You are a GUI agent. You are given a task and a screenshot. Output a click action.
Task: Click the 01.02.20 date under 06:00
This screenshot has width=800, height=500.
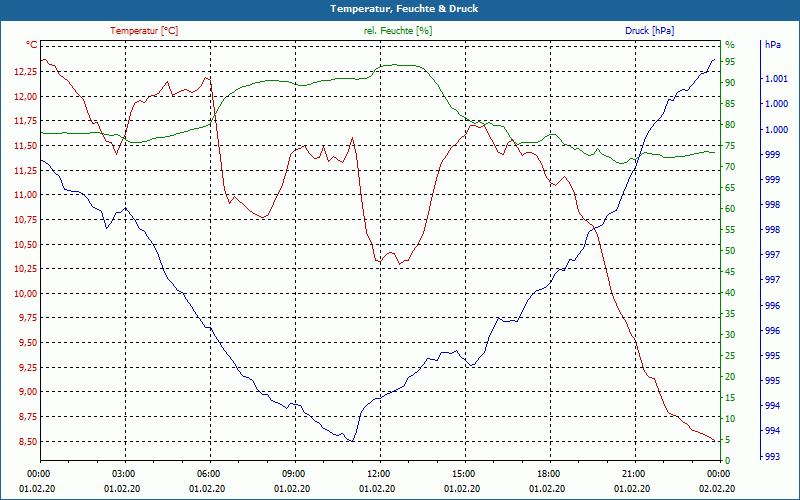click(207, 489)
